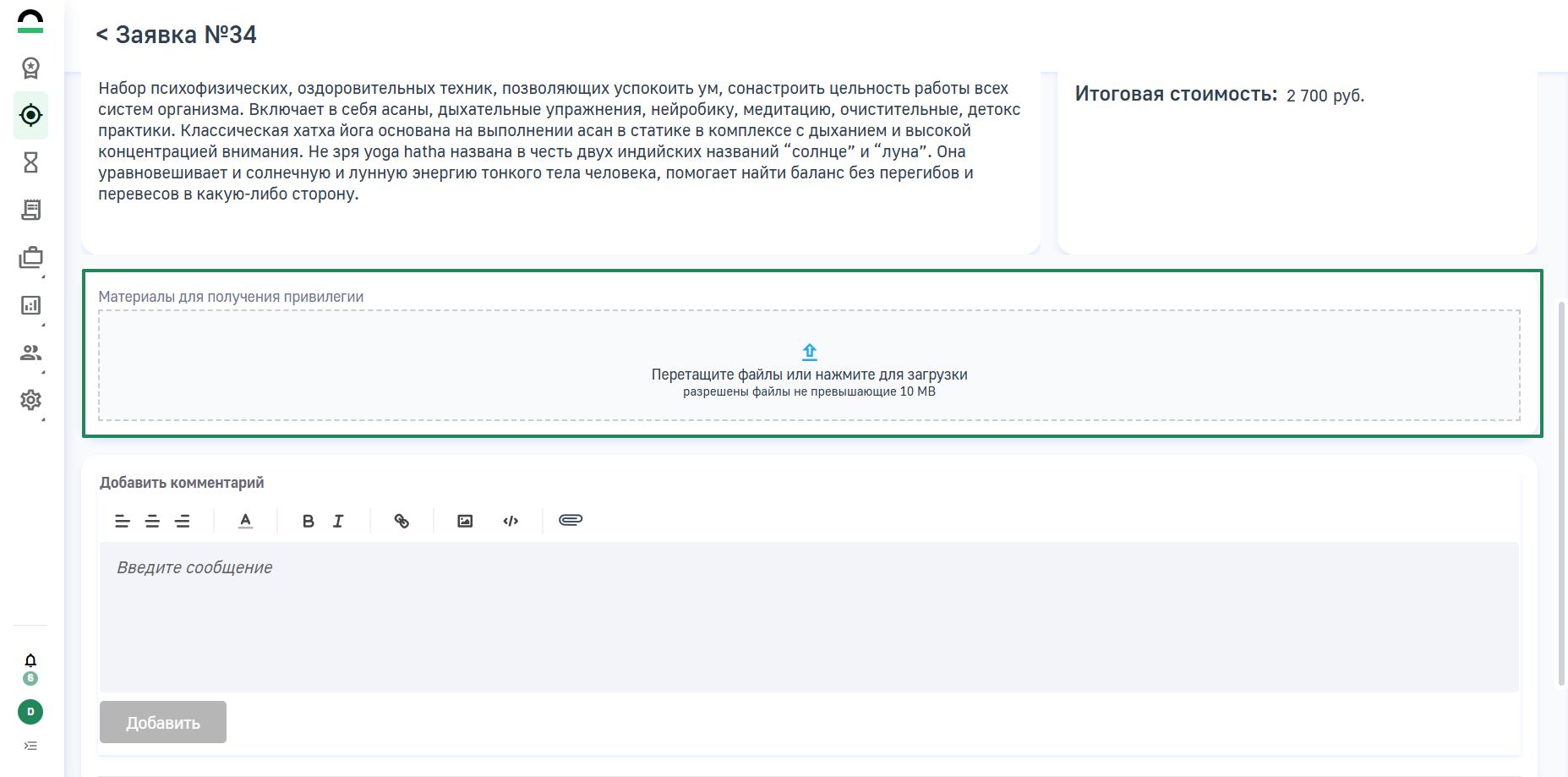Open the notifications bell
The width and height of the screenshot is (1568, 777).
point(30,660)
